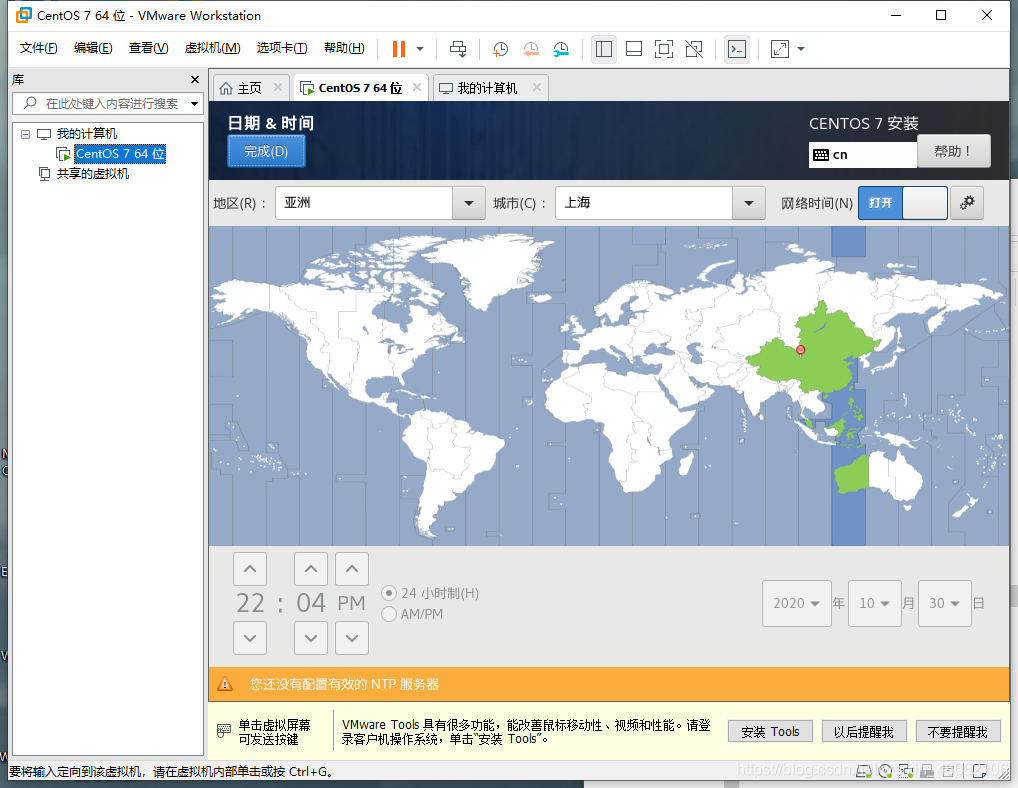The image size is (1018, 788).
Task: Open NTP settings gear icon
Action: (x=967, y=203)
